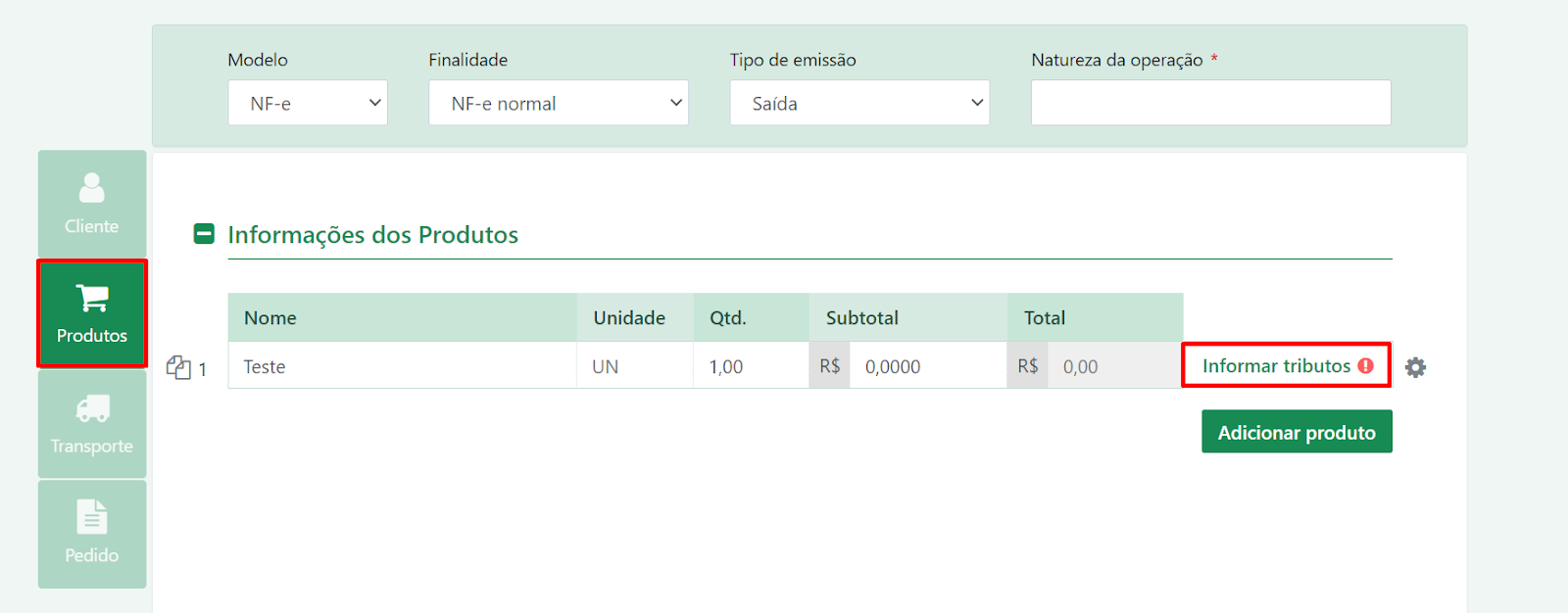Screen dimensions: 1568x613
Task: Open Tipo de emissão Saída dropdown
Action: click(x=859, y=103)
